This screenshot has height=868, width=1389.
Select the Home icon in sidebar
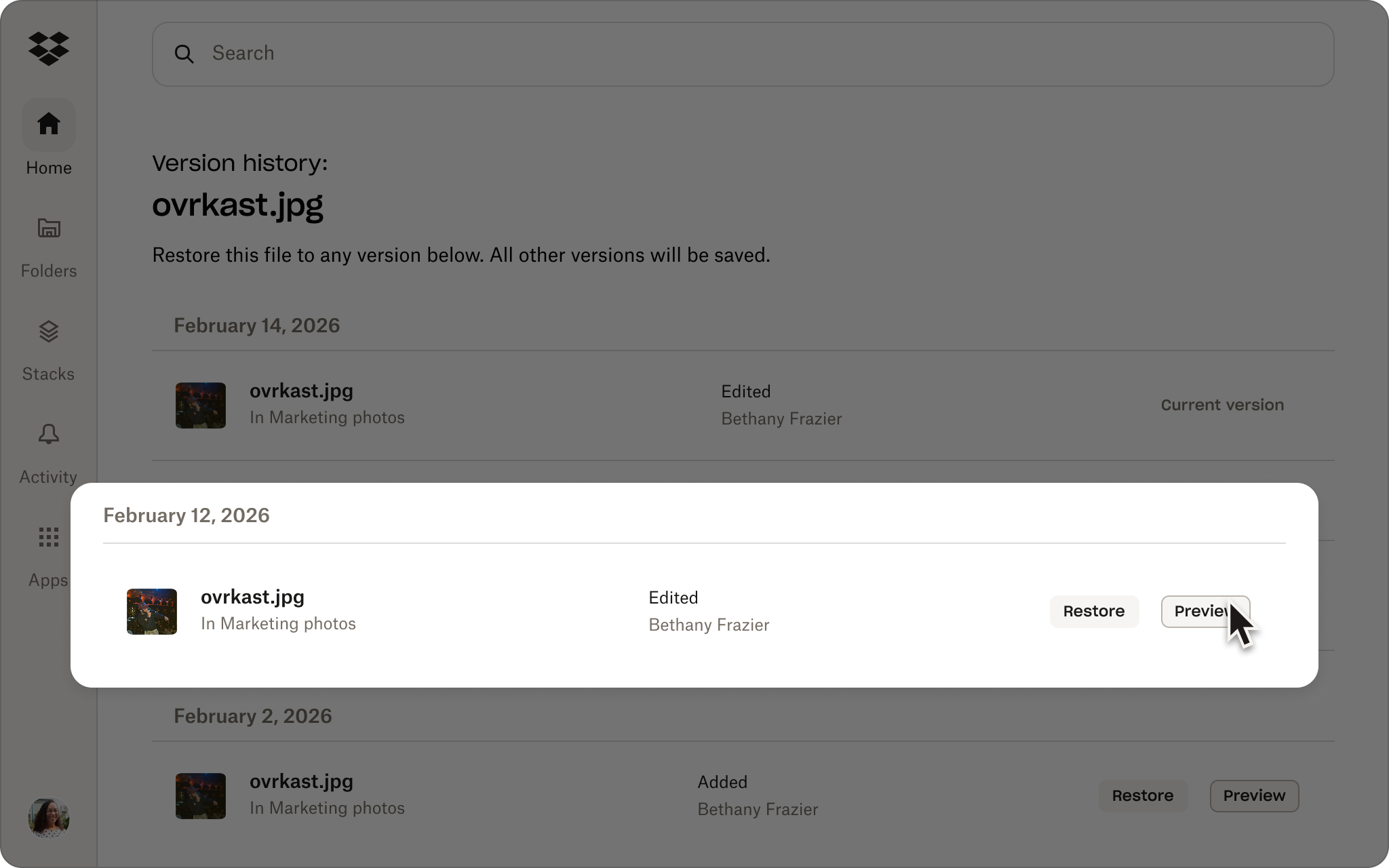tap(48, 124)
